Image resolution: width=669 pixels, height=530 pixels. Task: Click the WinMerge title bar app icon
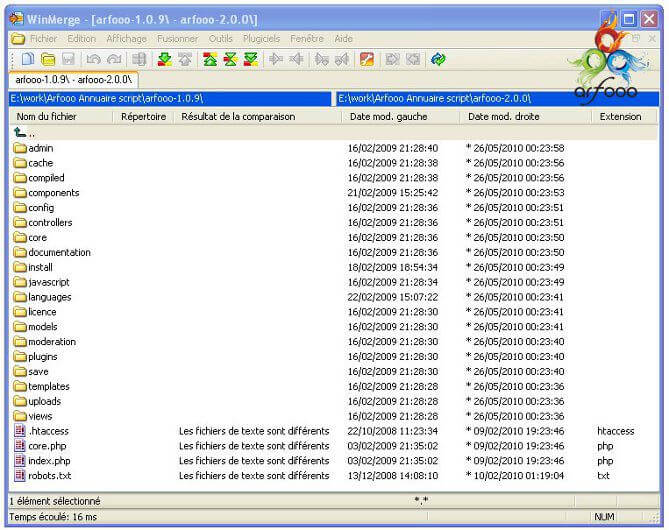point(16,19)
